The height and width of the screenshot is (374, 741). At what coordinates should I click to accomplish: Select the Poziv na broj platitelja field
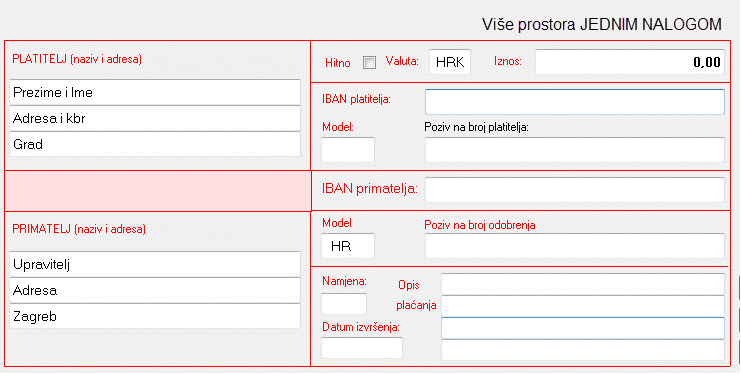click(x=575, y=150)
